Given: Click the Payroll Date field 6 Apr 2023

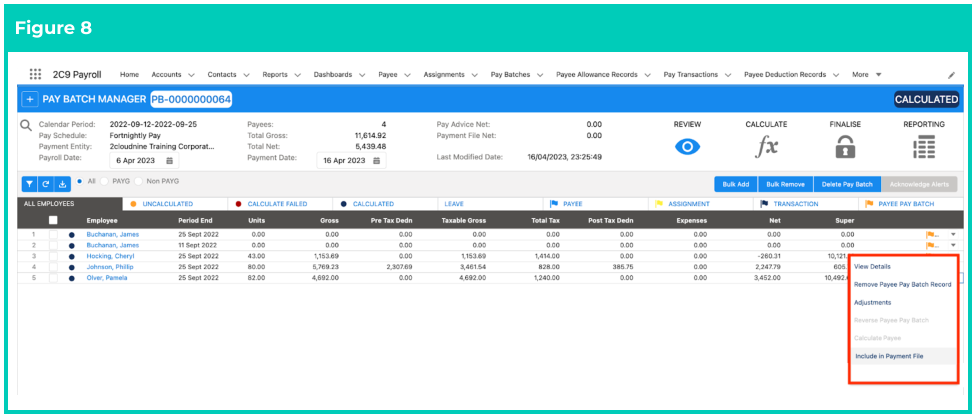Looking at the screenshot, I should pos(144,160).
